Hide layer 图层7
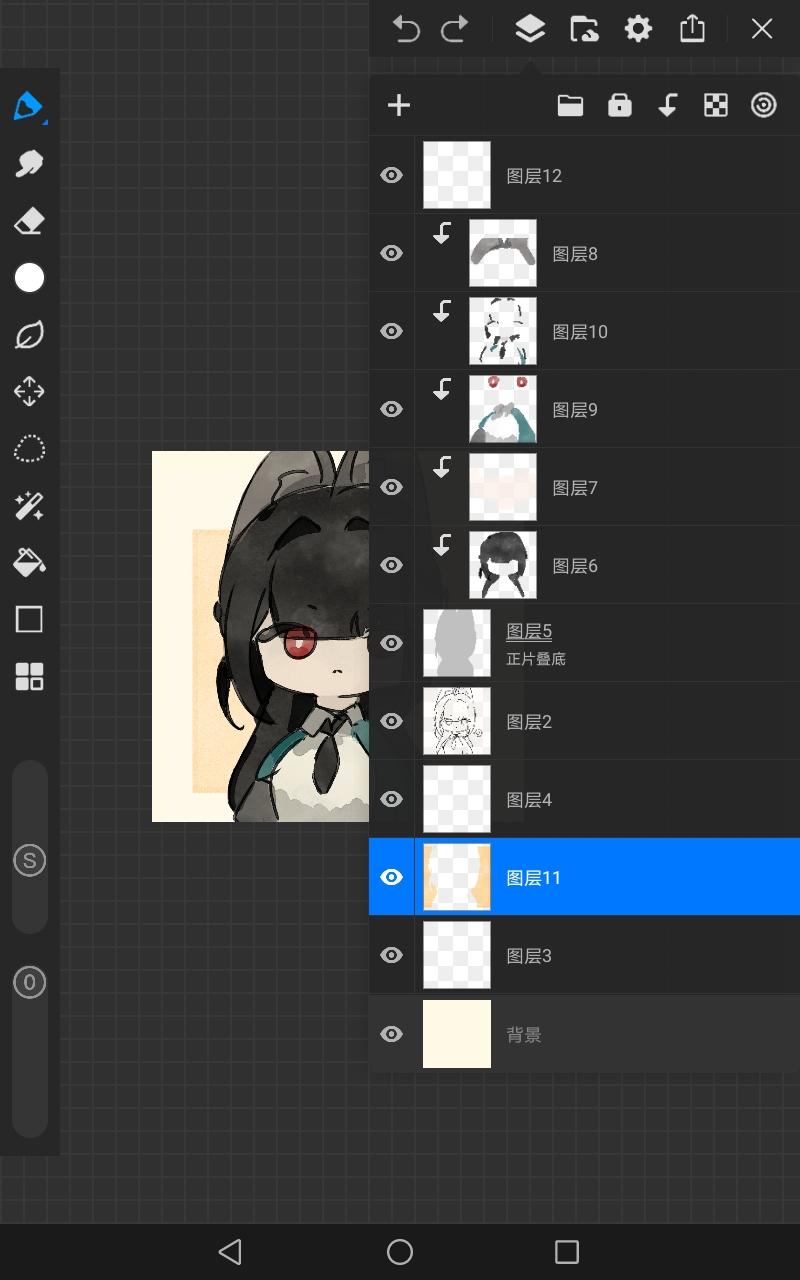800x1280 pixels. tap(392, 488)
